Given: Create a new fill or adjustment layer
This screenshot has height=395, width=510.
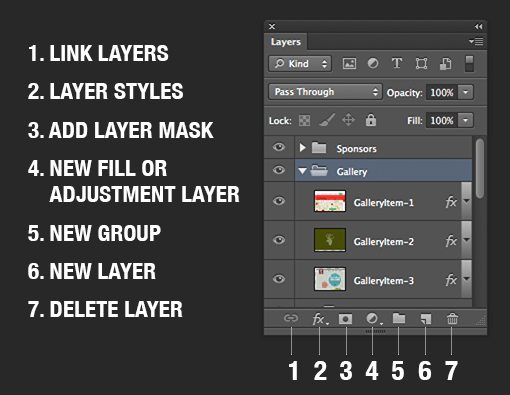Looking at the screenshot, I should (373, 319).
